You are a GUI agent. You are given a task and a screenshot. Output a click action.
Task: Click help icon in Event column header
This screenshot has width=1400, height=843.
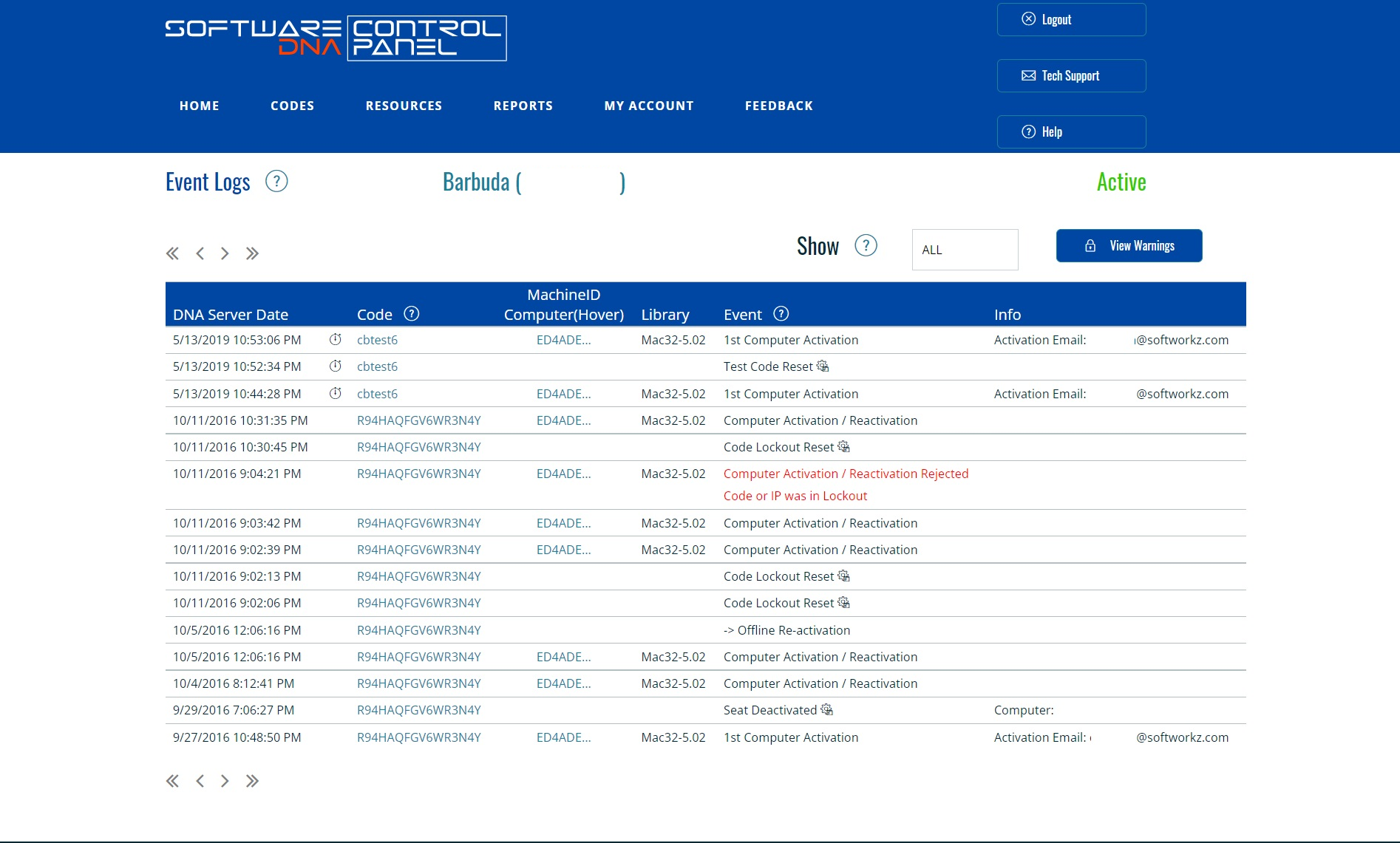pyautogui.click(x=781, y=313)
